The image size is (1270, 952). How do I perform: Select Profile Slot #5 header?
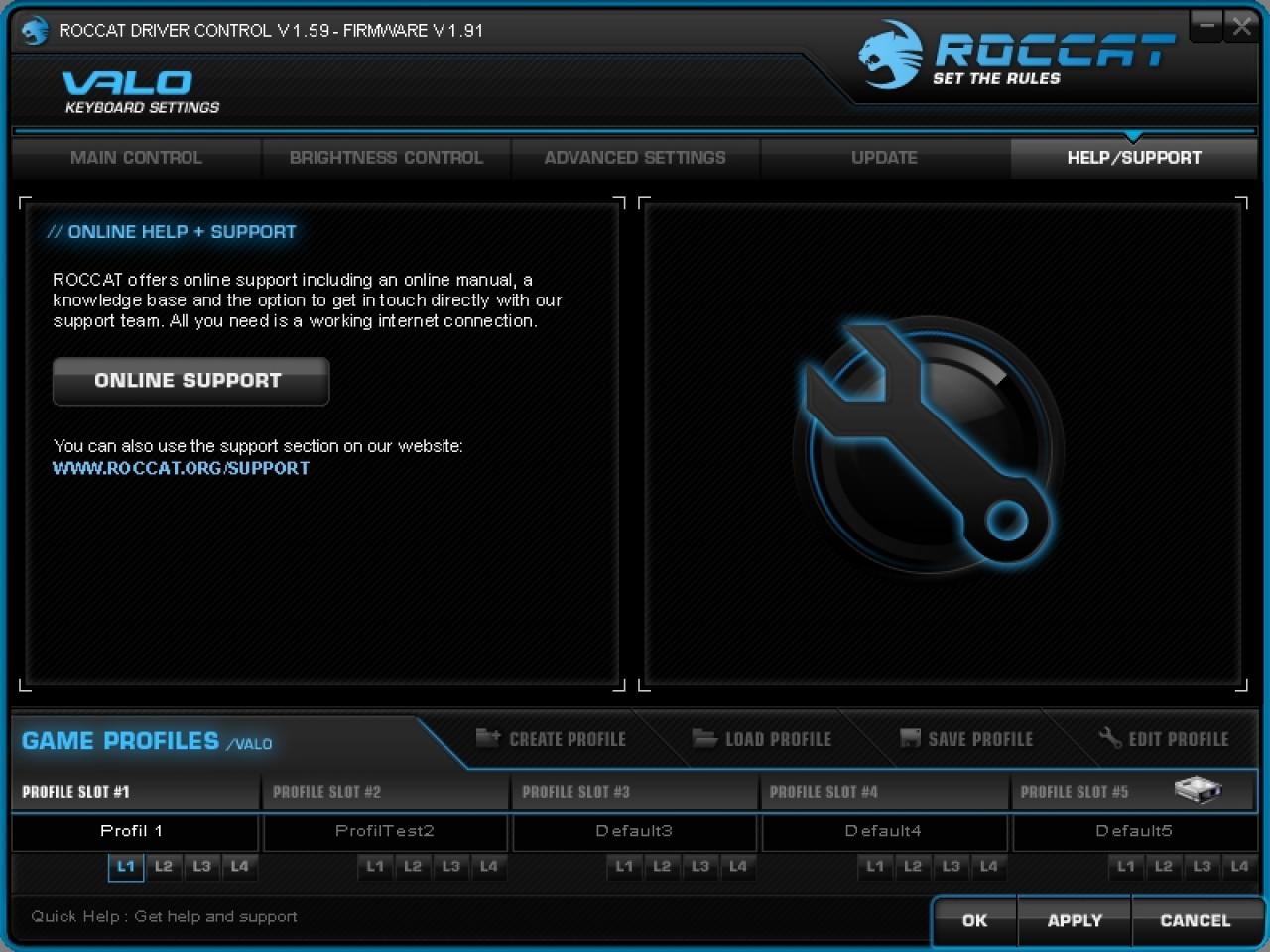pyautogui.click(x=1134, y=792)
